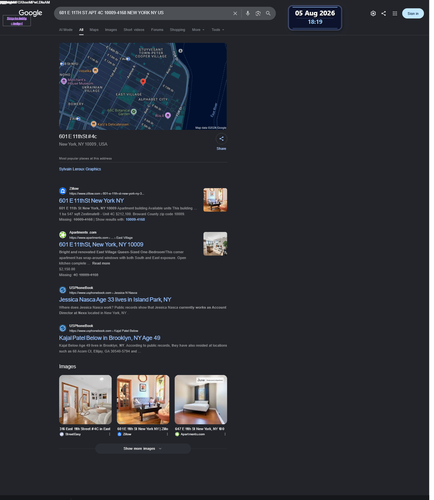Image resolution: width=434 pixels, height=500 pixels.
Task: Click the Zillow favicon
Action: (x=63, y=191)
